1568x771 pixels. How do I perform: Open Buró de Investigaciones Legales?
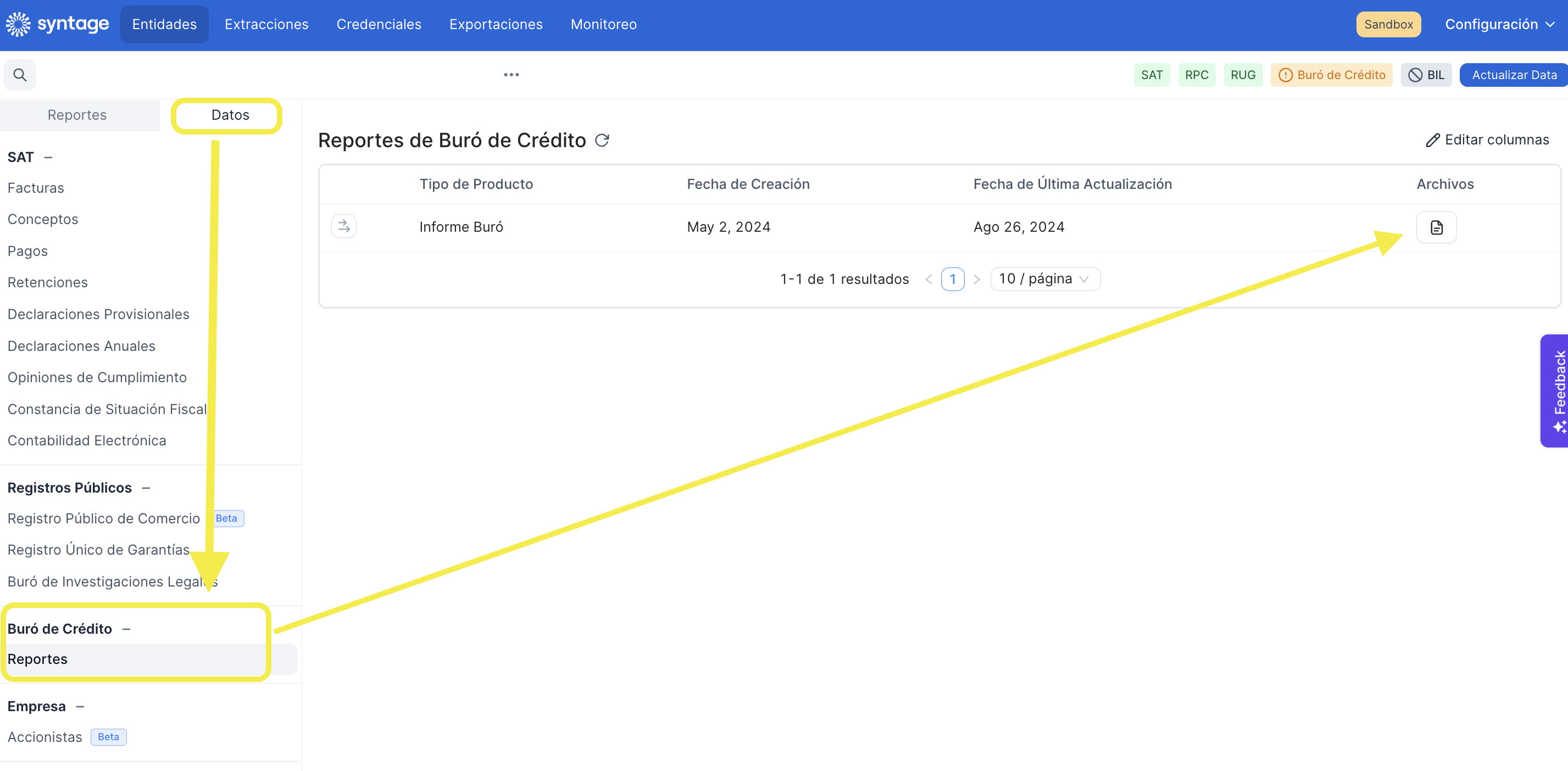[113, 582]
